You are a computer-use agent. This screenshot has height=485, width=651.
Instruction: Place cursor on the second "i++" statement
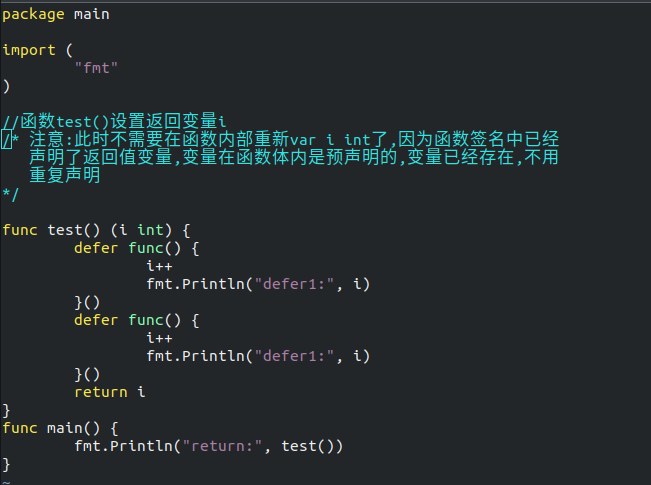pyautogui.click(x=160, y=338)
